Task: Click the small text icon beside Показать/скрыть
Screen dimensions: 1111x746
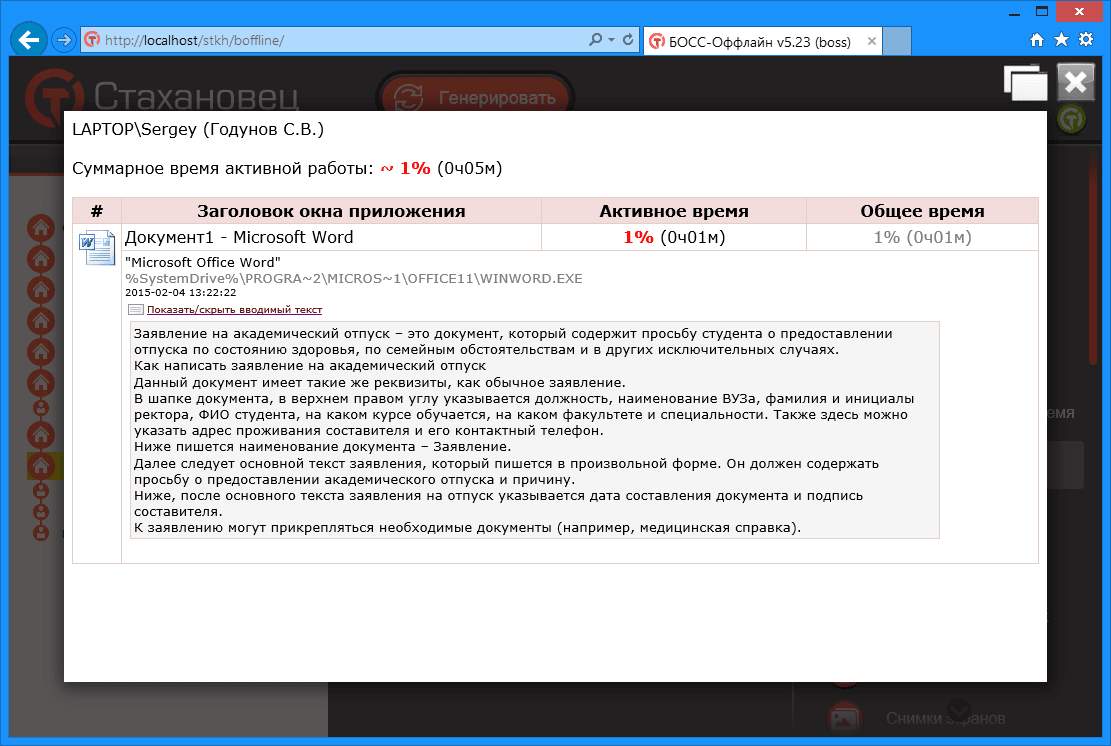Action: [135, 310]
